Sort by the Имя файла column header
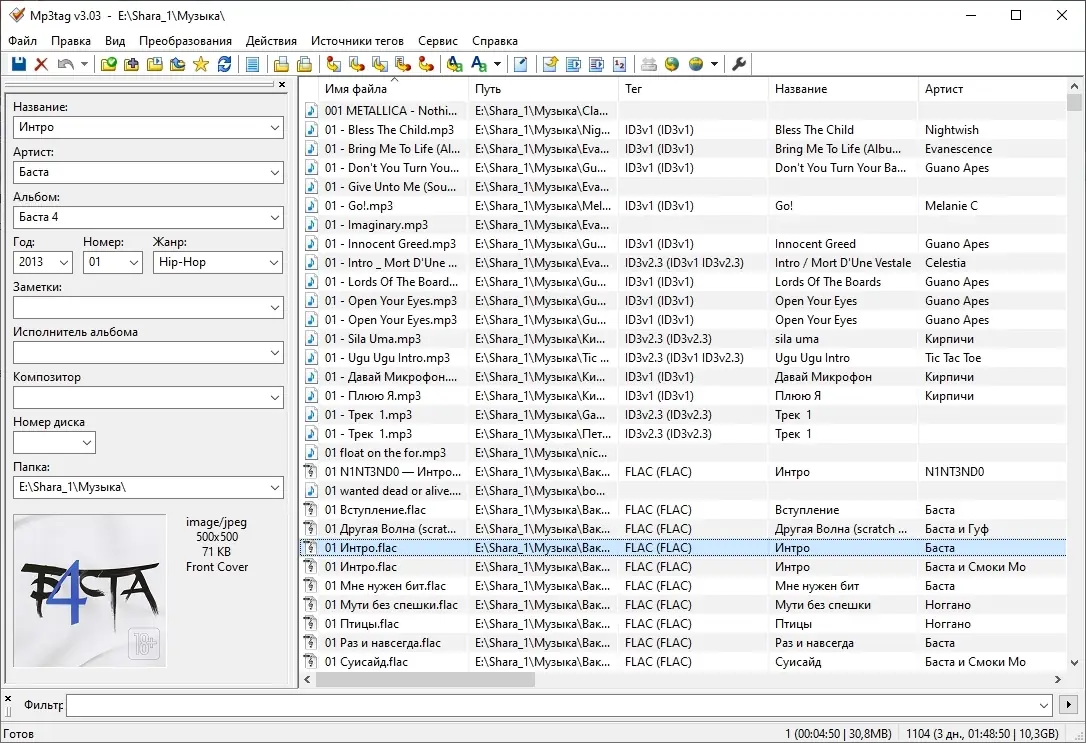This screenshot has height=743, width=1086. (394, 89)
